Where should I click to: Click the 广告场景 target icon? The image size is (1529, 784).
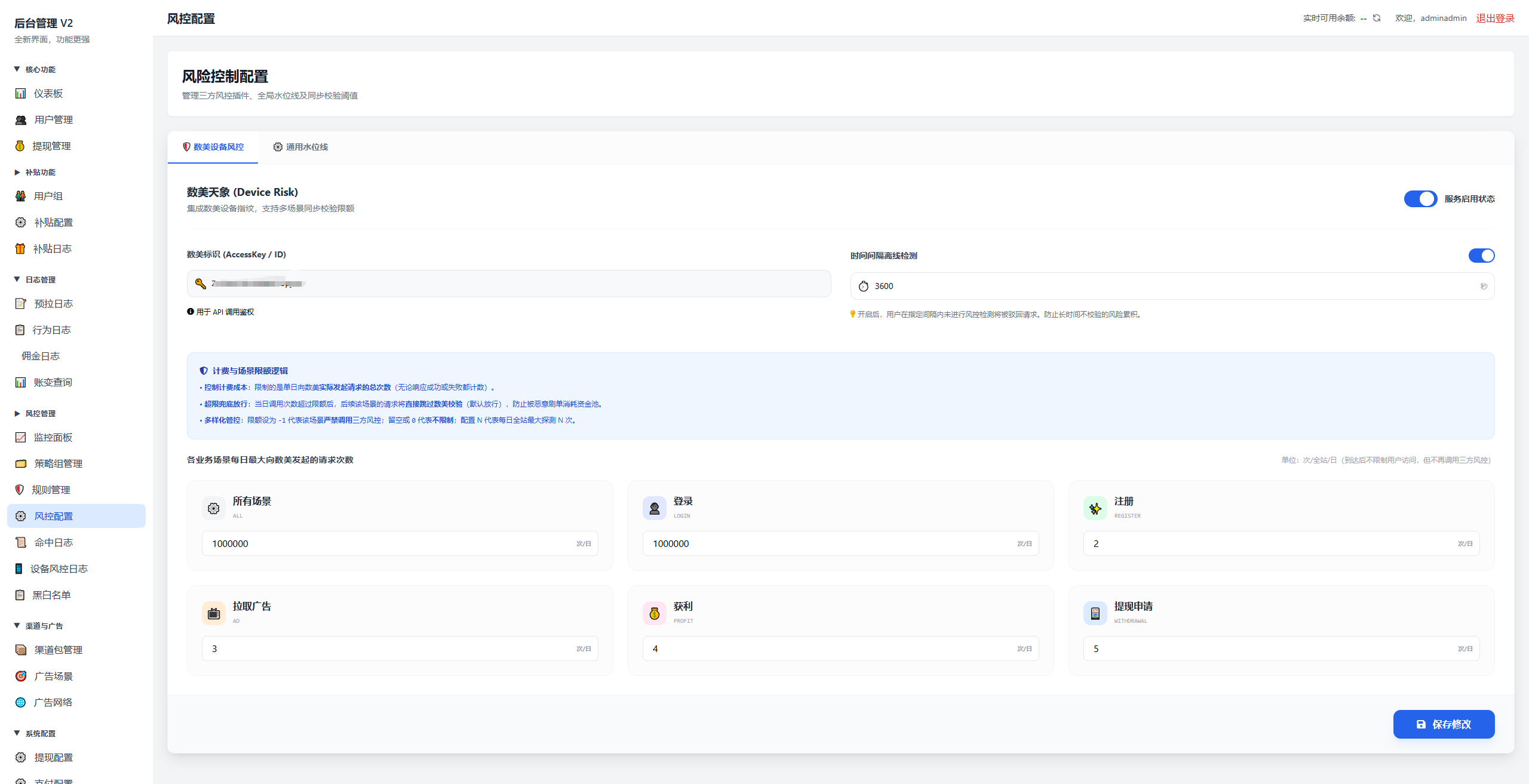click(x=21, y=677)
